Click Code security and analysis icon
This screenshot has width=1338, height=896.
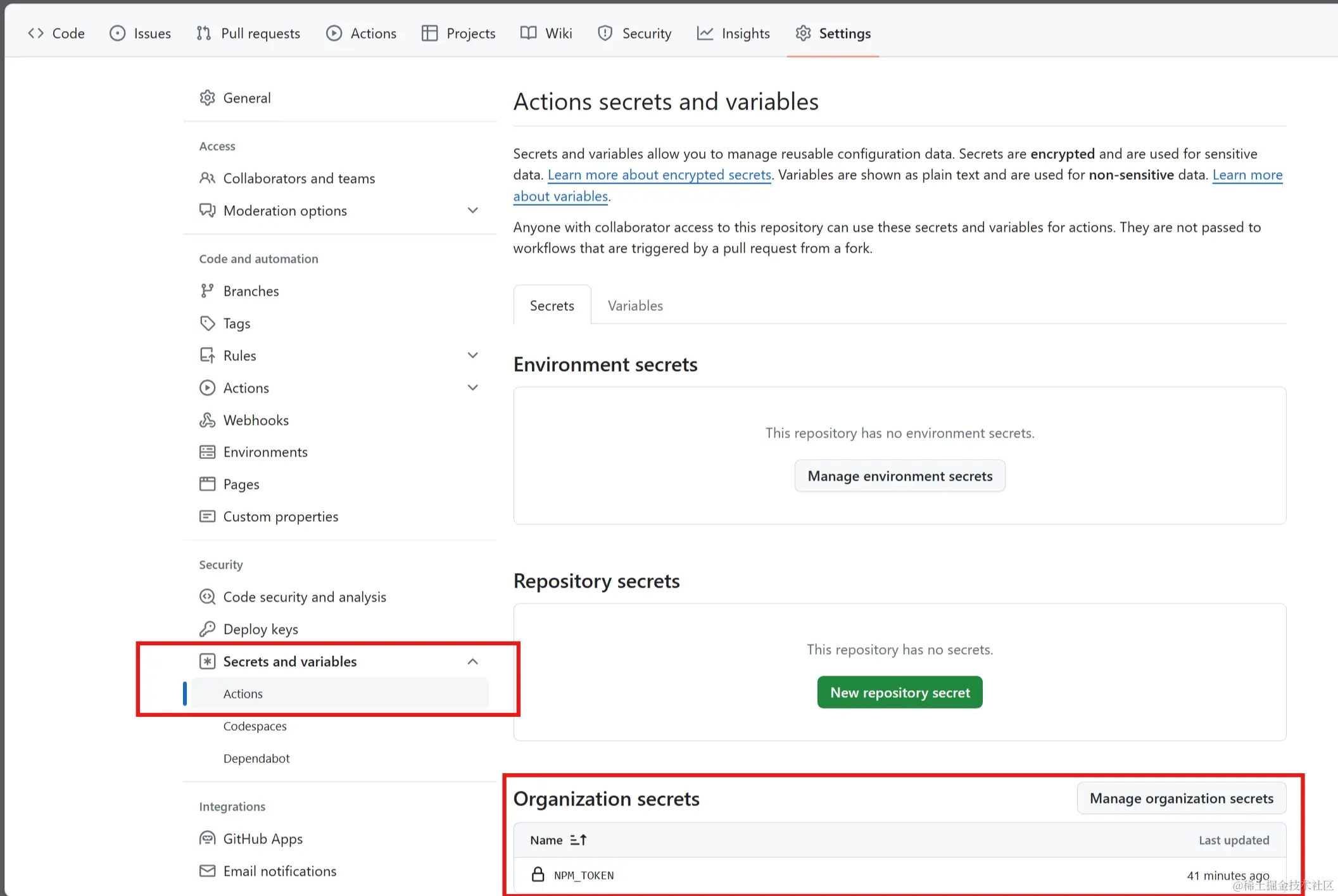pyautogui.click(x=207, y=596)
